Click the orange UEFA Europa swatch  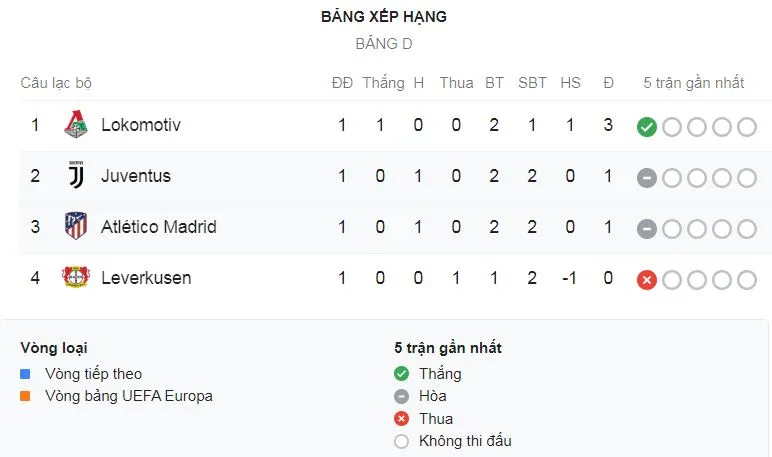pyautogui.click(x=26, y=396)
